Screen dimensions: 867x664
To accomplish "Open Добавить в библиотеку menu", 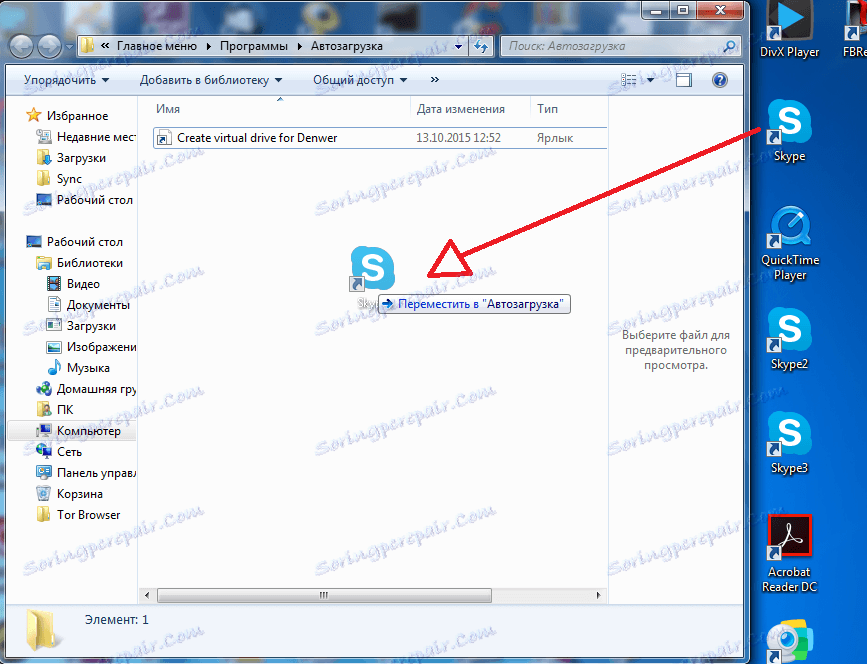I will 211,80.
